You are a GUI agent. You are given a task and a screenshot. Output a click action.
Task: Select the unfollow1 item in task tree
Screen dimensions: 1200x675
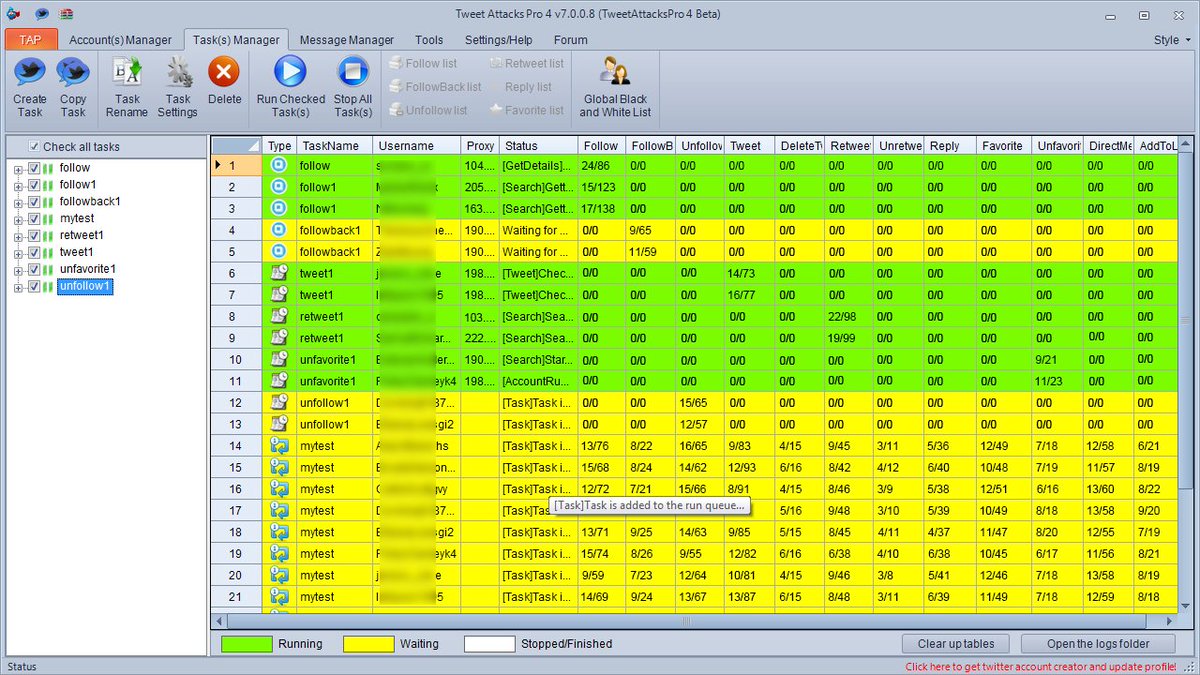point(85,287)
